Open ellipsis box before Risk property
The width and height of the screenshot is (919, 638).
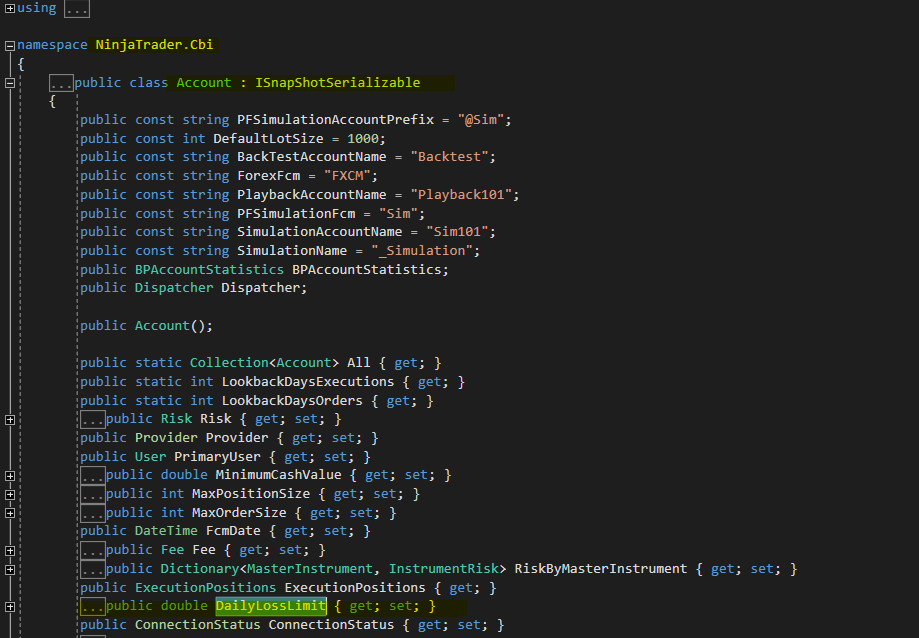pyautogui.click(x=93, y=419)
